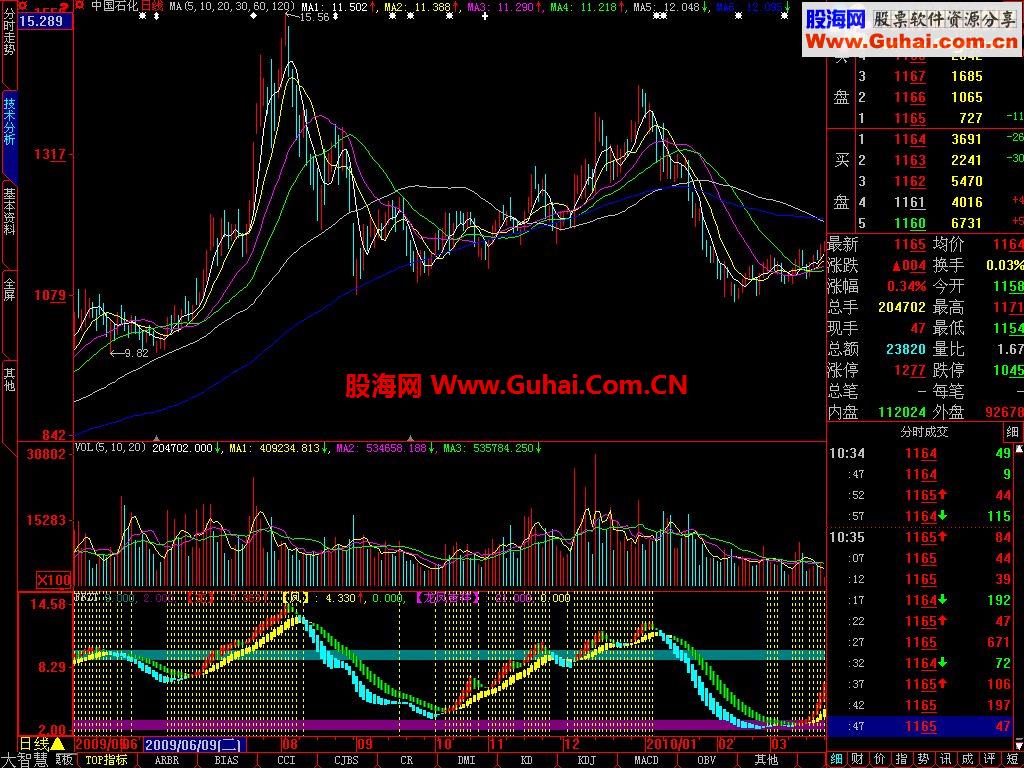Select the 财 finance tab at bottom right

(858, 760)
